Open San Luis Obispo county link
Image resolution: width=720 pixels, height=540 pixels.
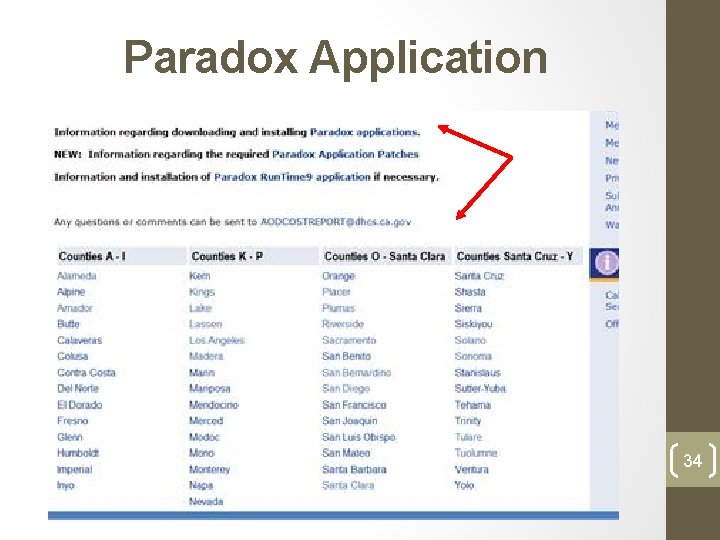pyautogui.click(x=359, y=437)
